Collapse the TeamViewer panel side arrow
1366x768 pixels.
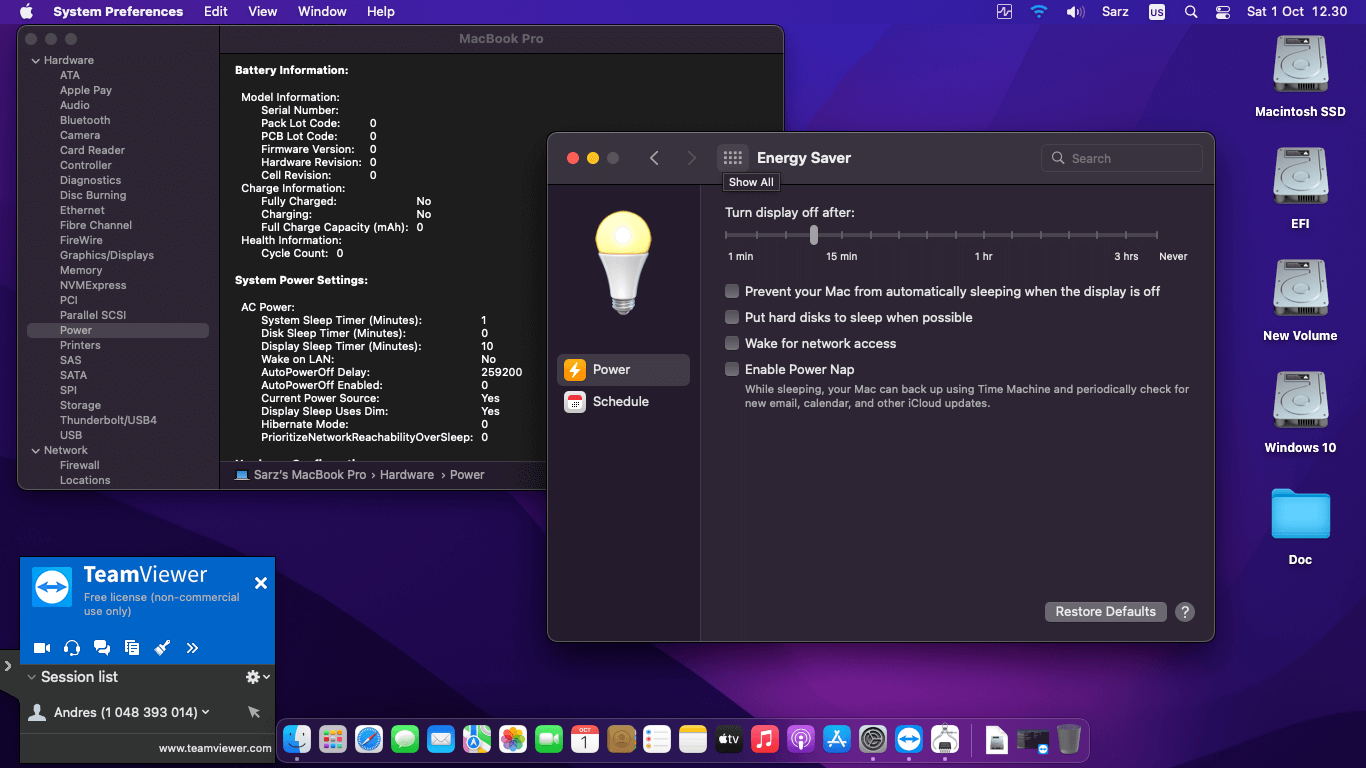tap(7, 665)
